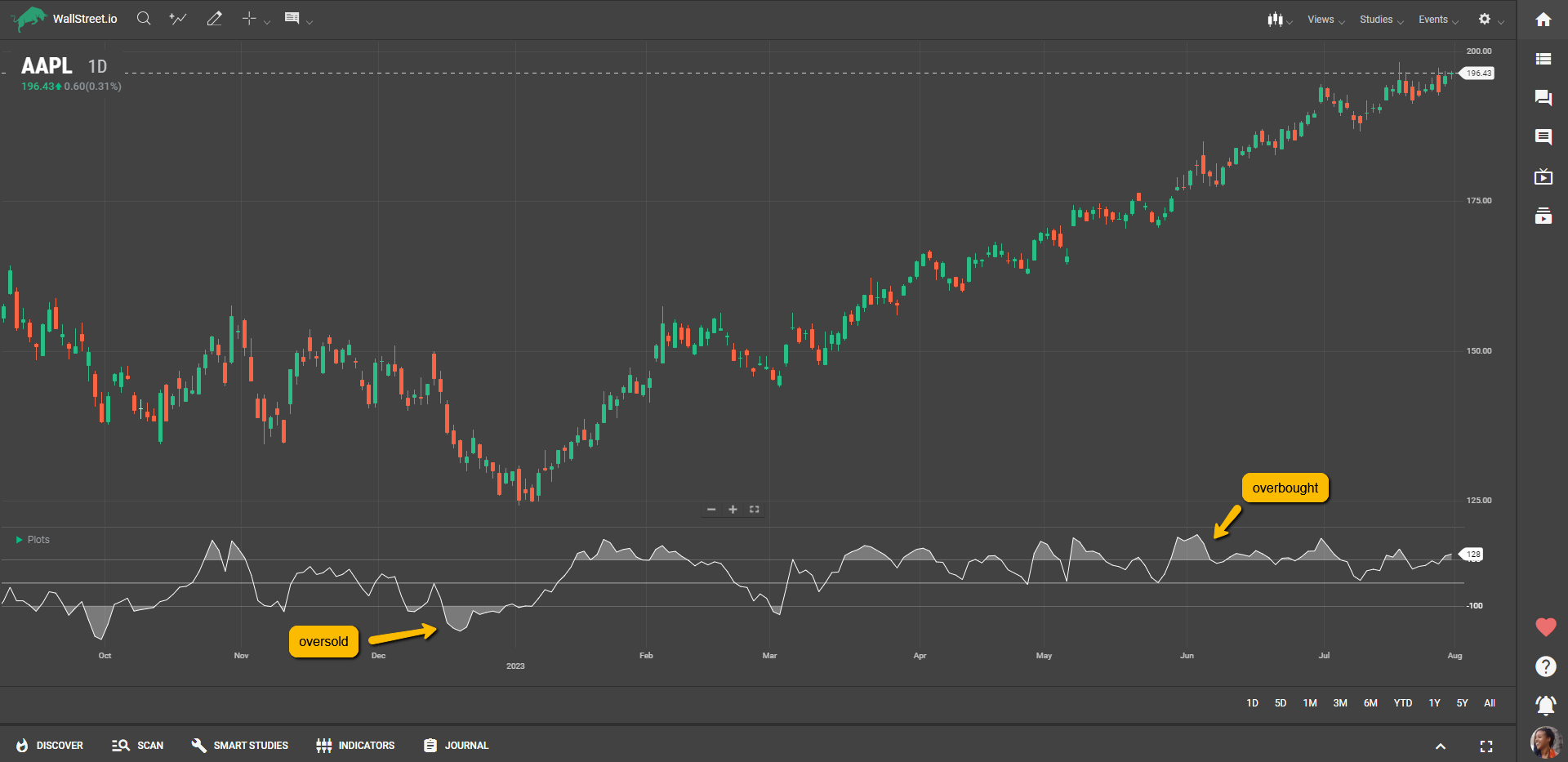Click the red heart favorites icon
The width and height of the screenshot is (1568, 762).
coord(1545,627)
